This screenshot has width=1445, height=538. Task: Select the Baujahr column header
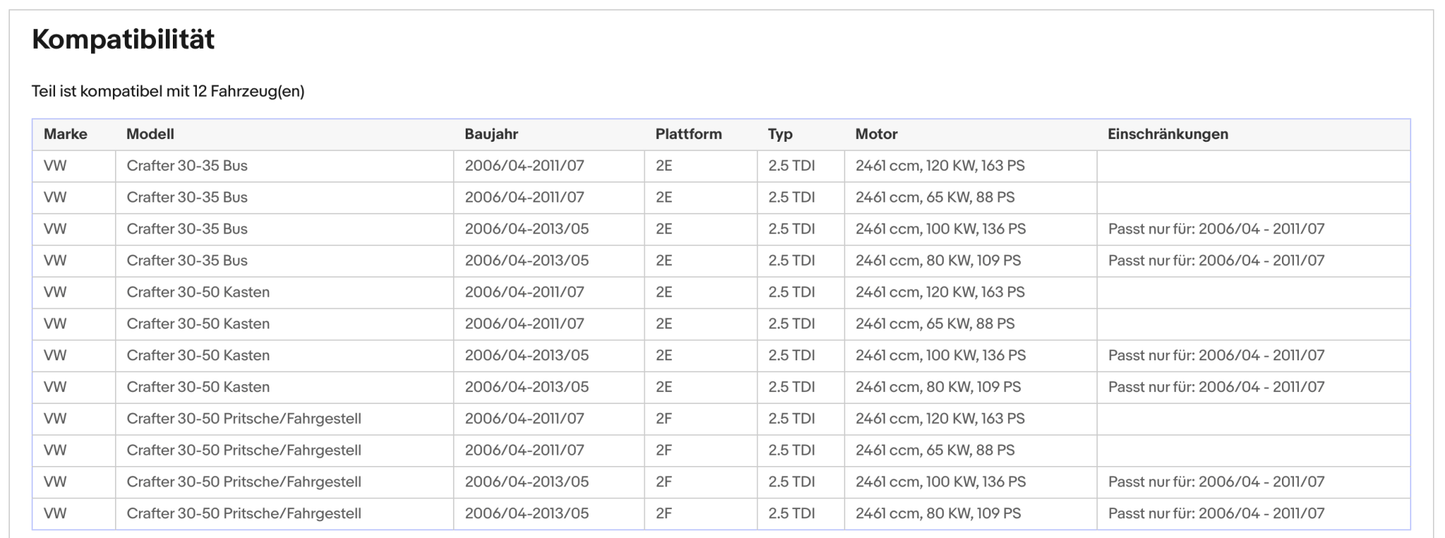click(491, 134)
